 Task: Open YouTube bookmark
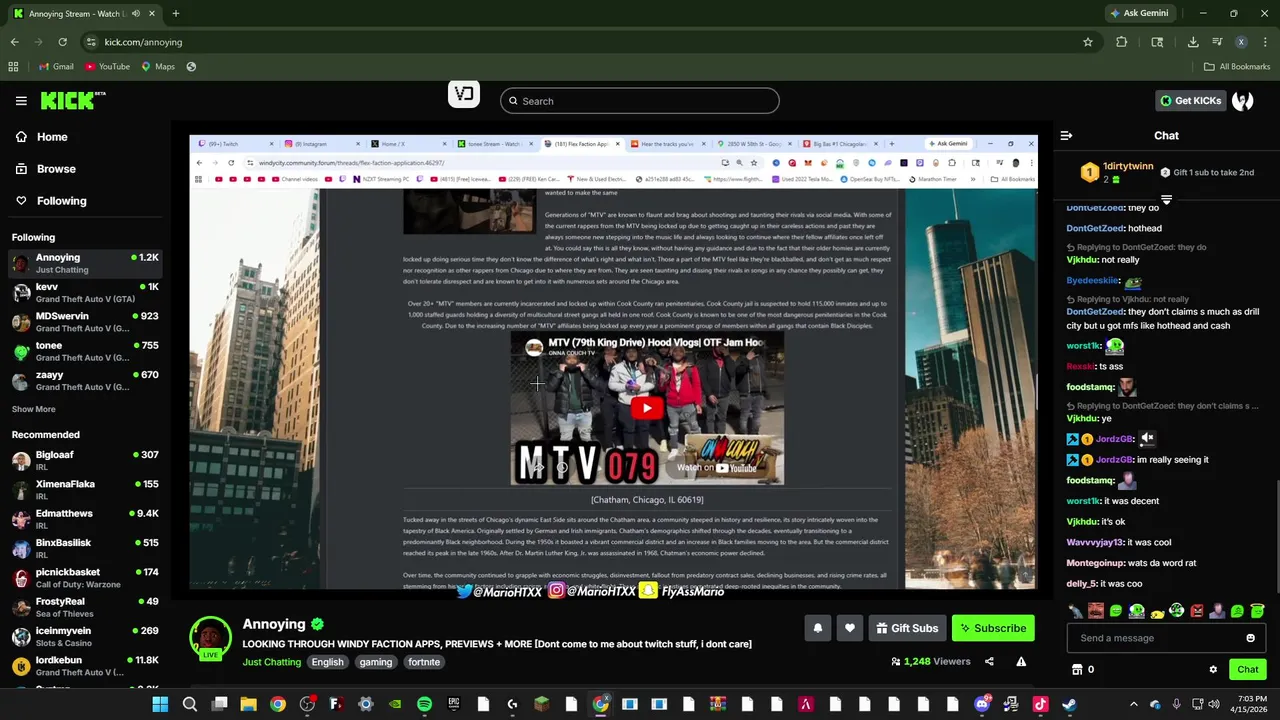click(107, 66)
